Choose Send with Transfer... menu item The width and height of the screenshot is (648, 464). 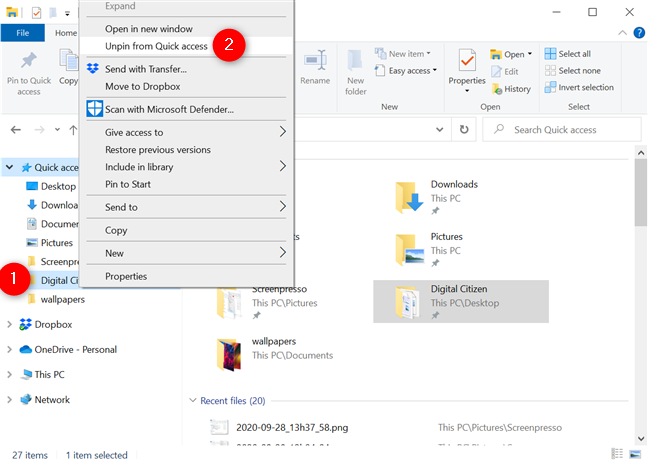(x=145, y=69)
